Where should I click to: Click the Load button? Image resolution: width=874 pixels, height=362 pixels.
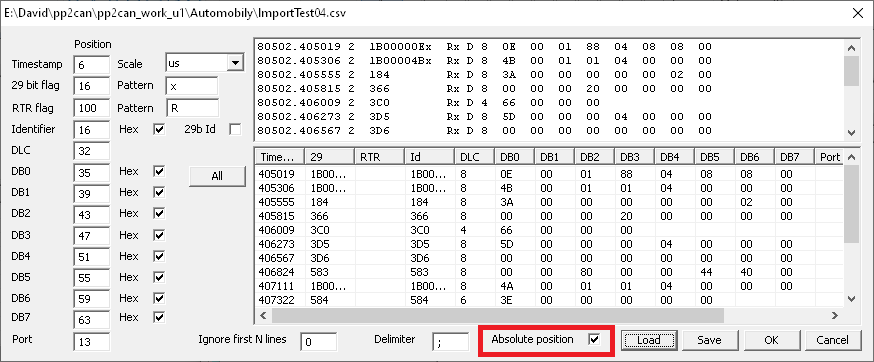pos(649,340)
